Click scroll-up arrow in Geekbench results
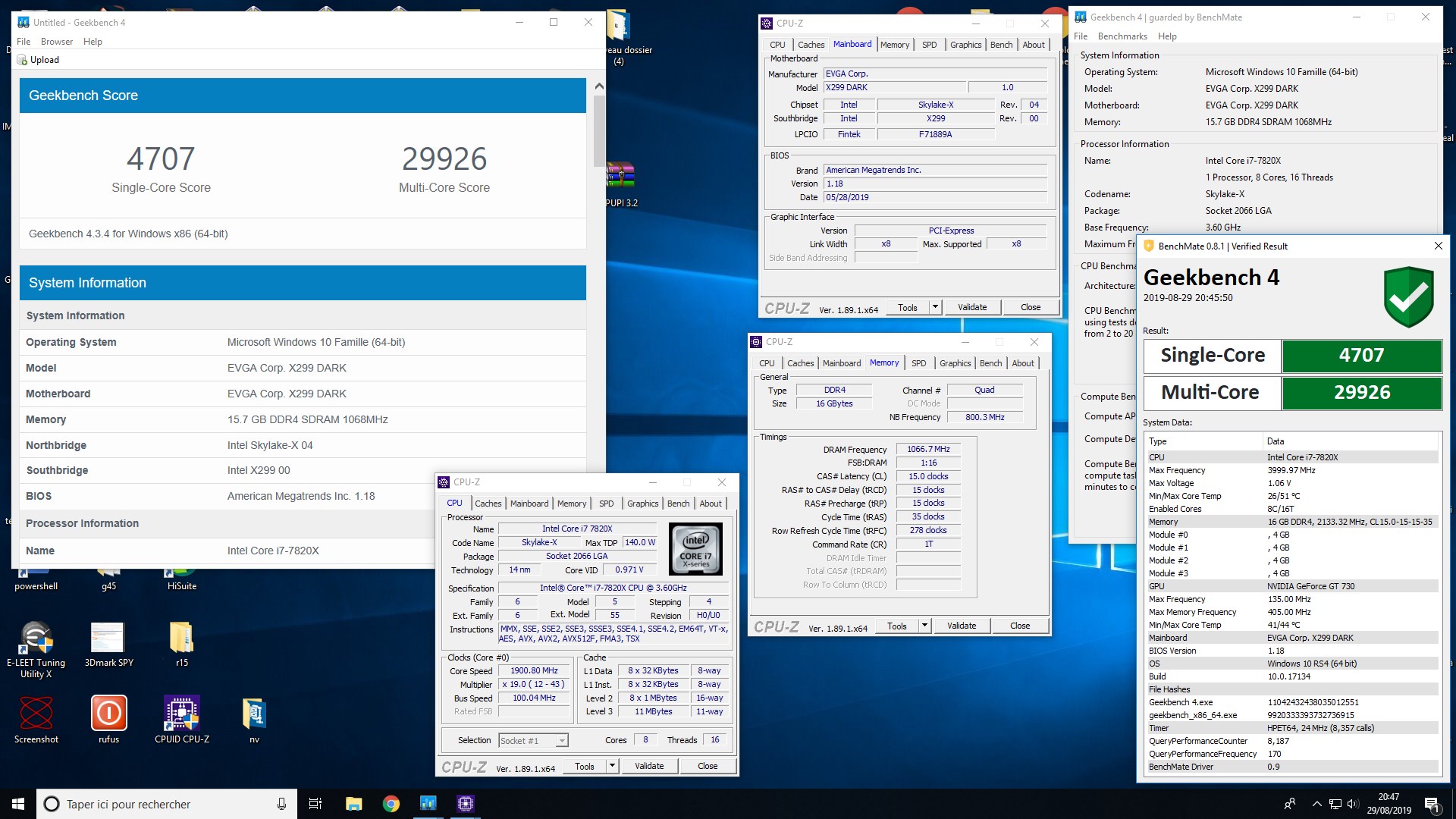The height and width of the screenshot is (819, 1456). (x=599, y=86)
